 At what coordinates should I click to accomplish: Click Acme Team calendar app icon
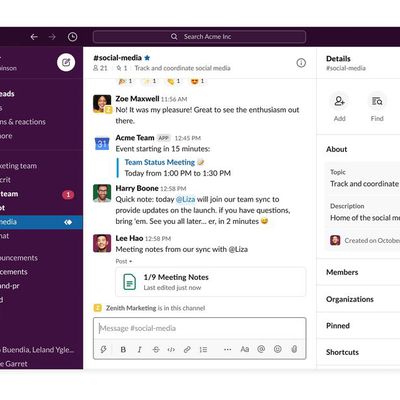(102, 143)
